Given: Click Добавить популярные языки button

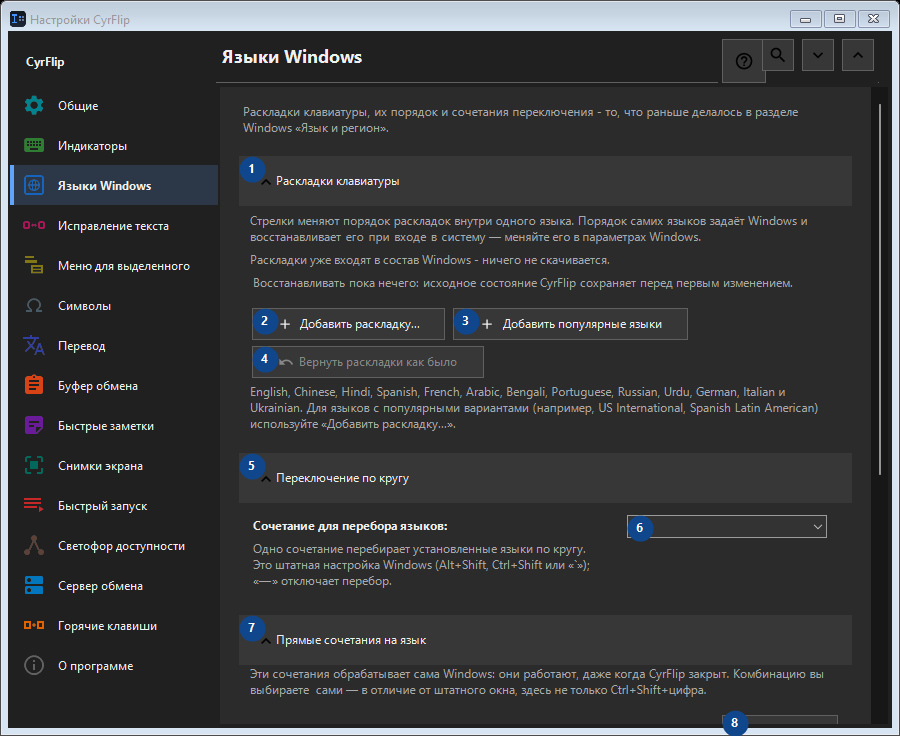Looking at the screenshot, I should (x=571, y=324).
